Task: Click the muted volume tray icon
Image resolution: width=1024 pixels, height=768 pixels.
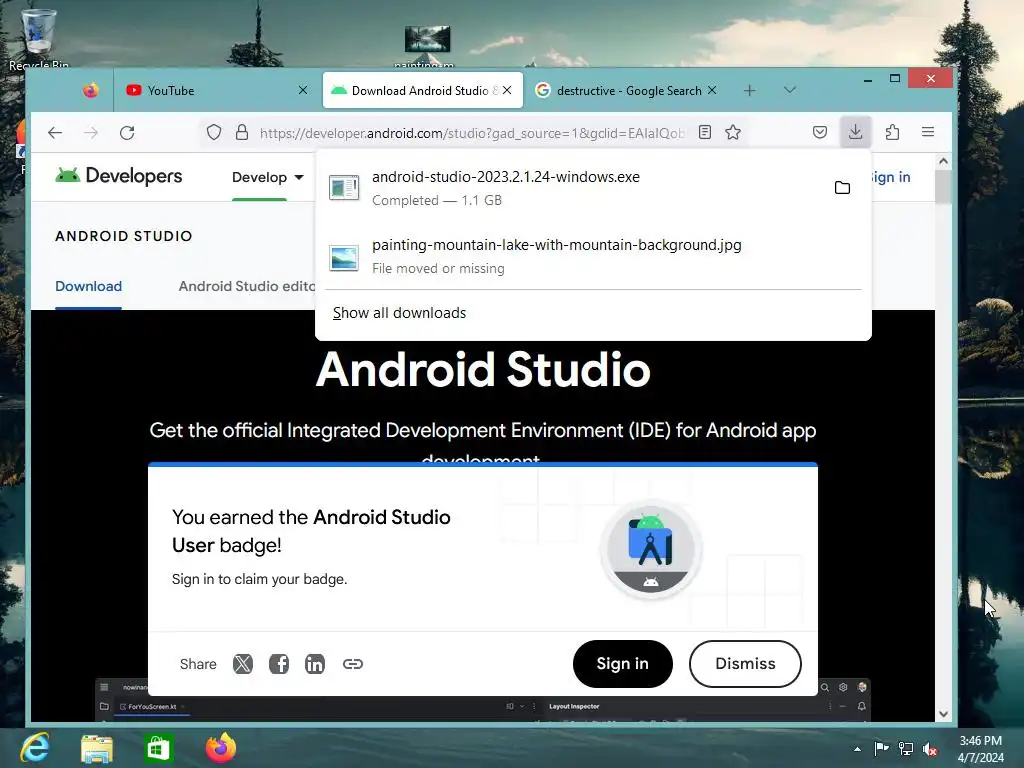Action: [x=930, y=749]
